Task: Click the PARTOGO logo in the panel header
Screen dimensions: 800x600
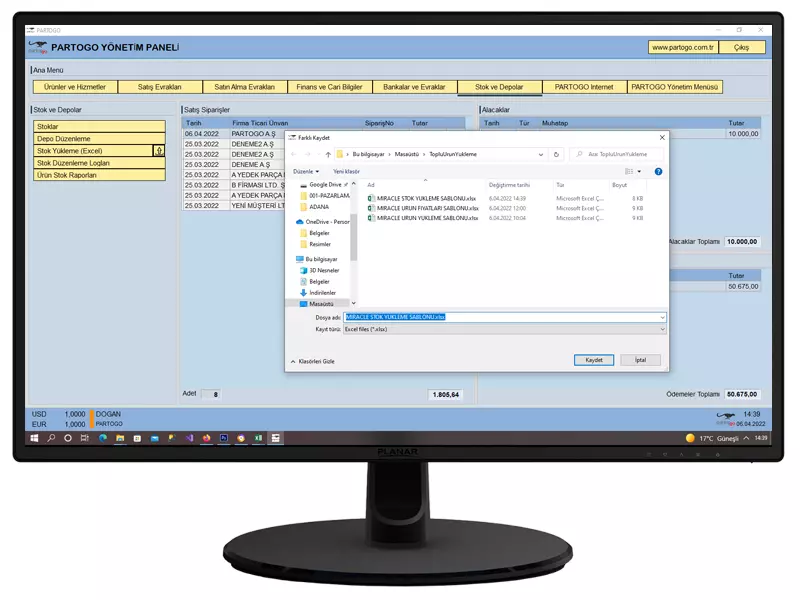Action: tap(38, 47)
